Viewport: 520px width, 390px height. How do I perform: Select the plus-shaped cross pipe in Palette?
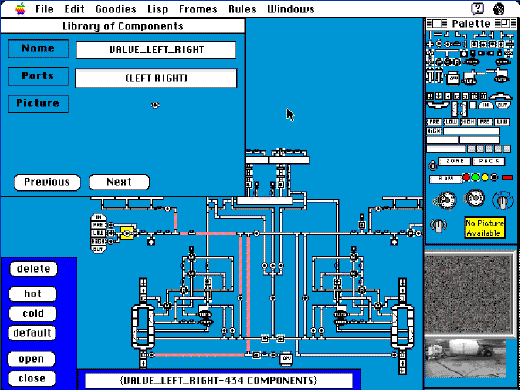(x=430, y=44)
